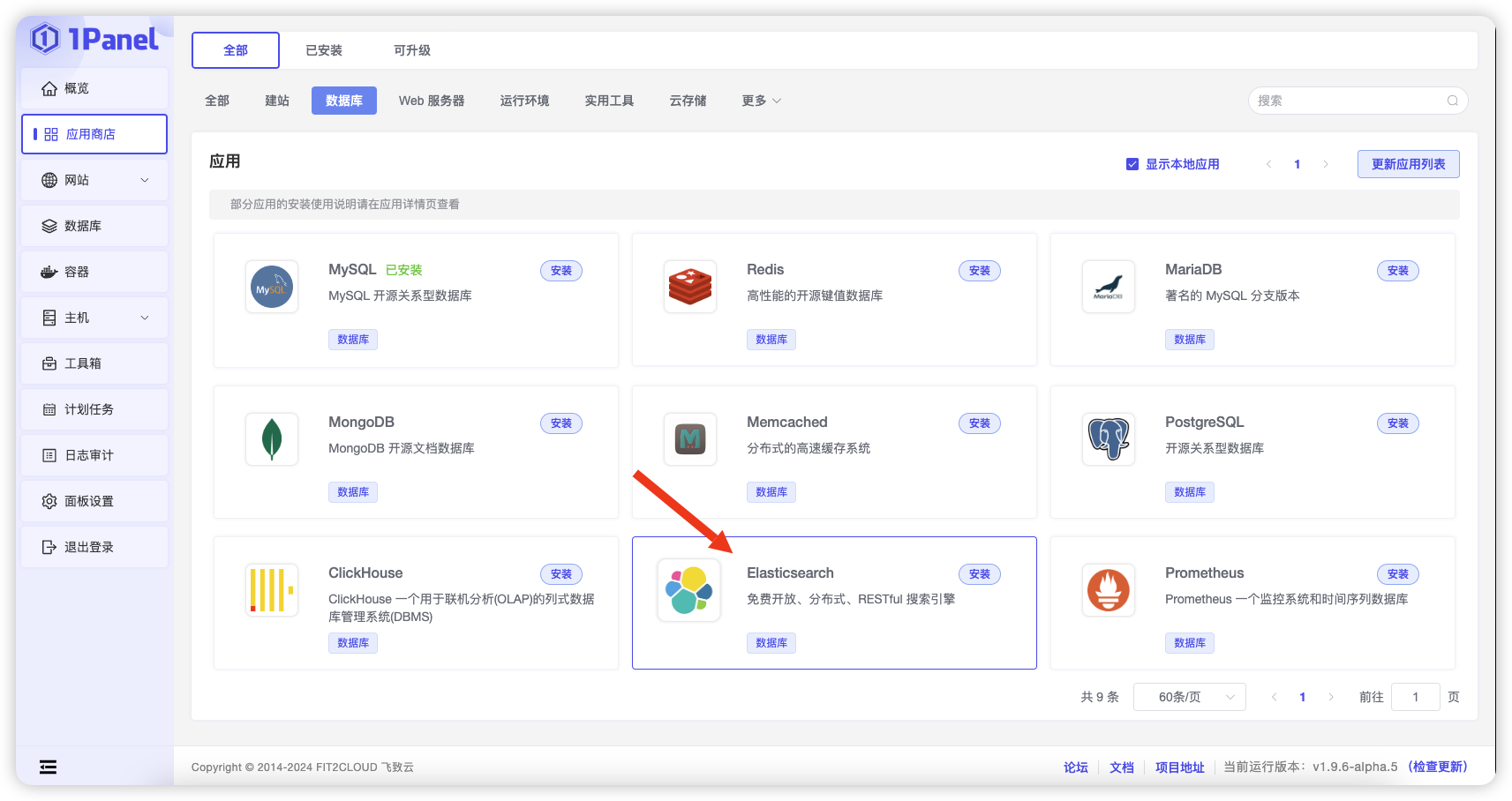Image resolution: width=1512 pixels, height=801 pixels.
Task: Filter by 建站 category
Action: click(x=277, y=101)
